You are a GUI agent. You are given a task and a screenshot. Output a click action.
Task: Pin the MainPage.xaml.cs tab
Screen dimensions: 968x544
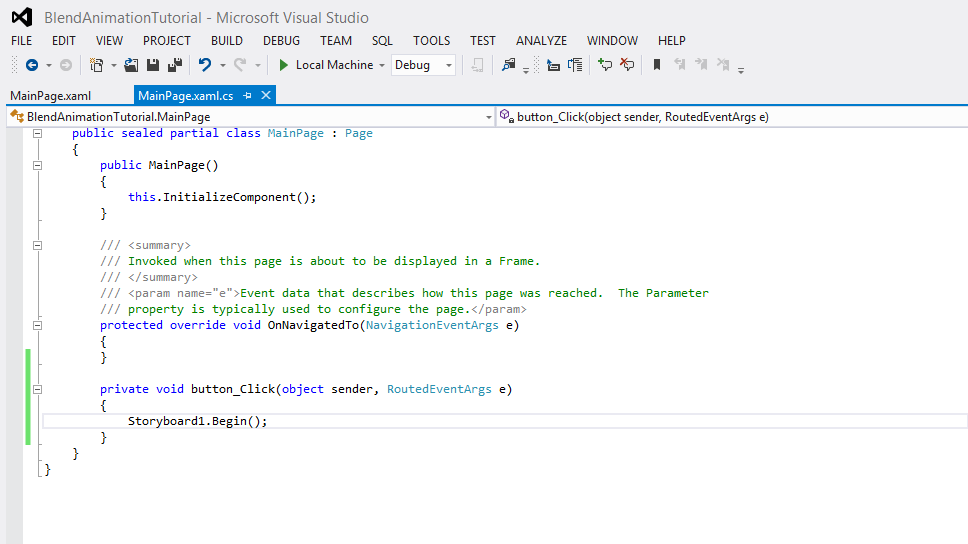(248, 96)
